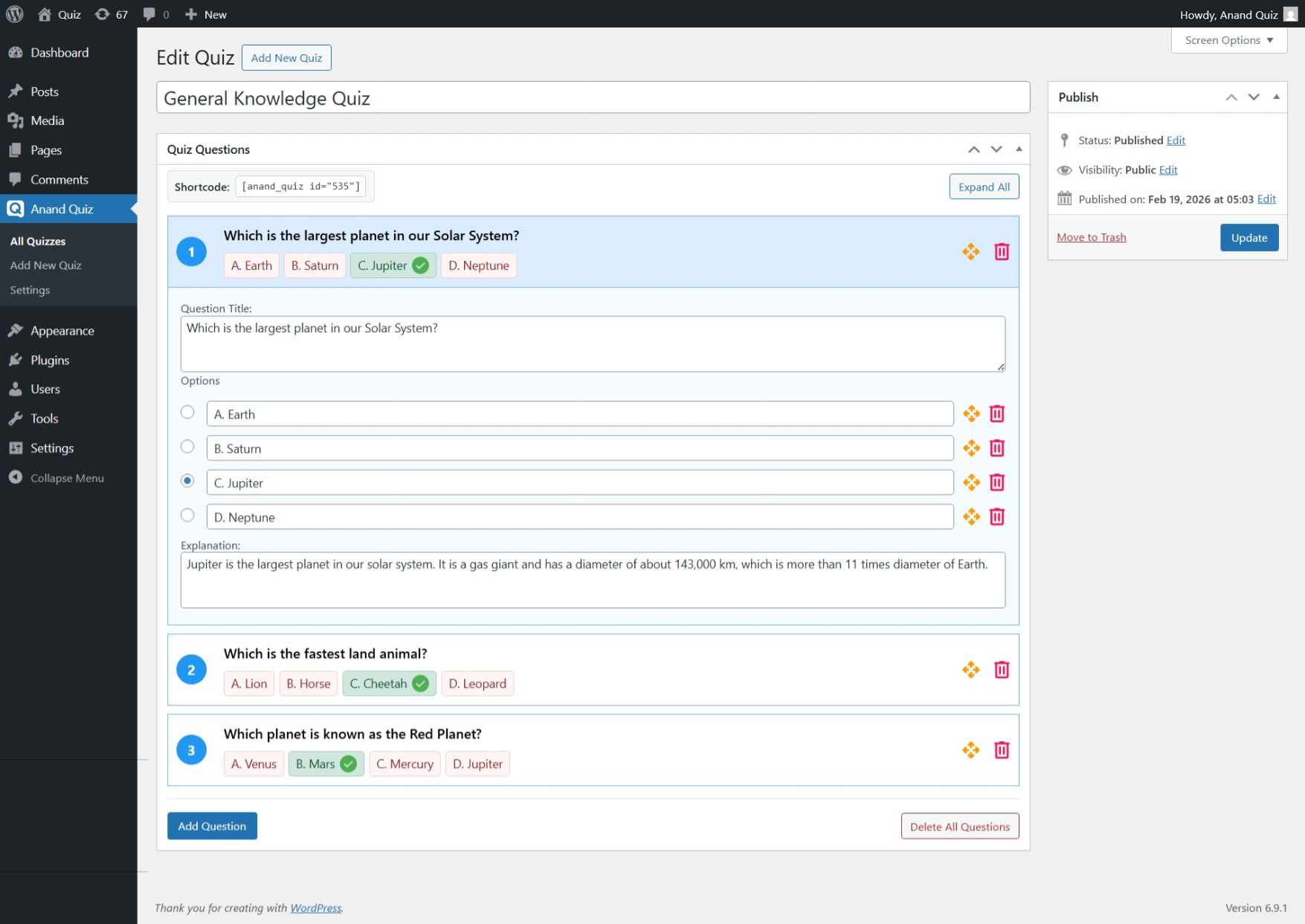Viewport: 1305px width, 924px height.
Task: Click the trash icon next to option D. Neptune
Action: tap(996, 517)
